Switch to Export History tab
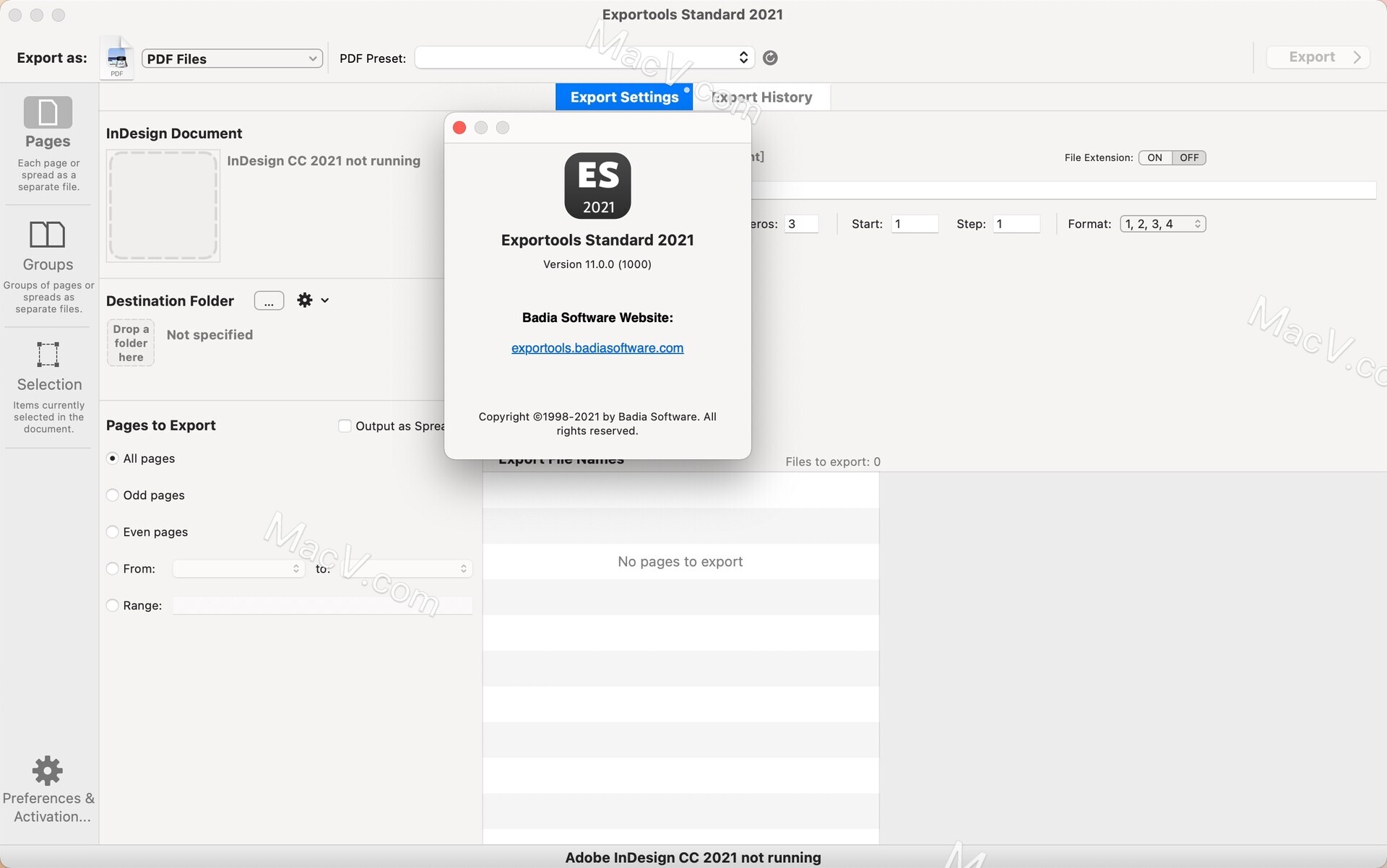Viewport: 1387px width, 868px height. click(761, 97)
